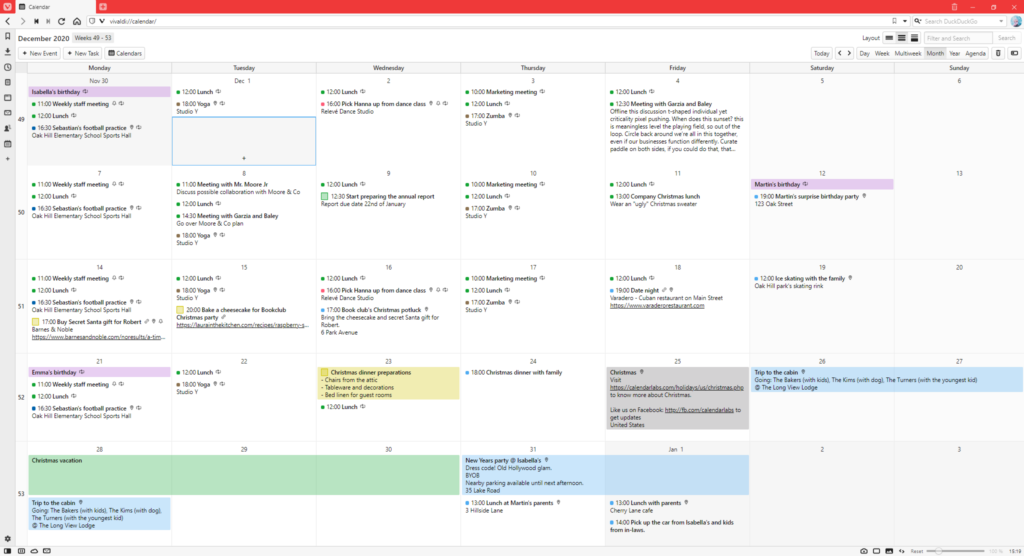
Task: Check the 'Christmas dinner preparations' task box
Action: [325, 372]
